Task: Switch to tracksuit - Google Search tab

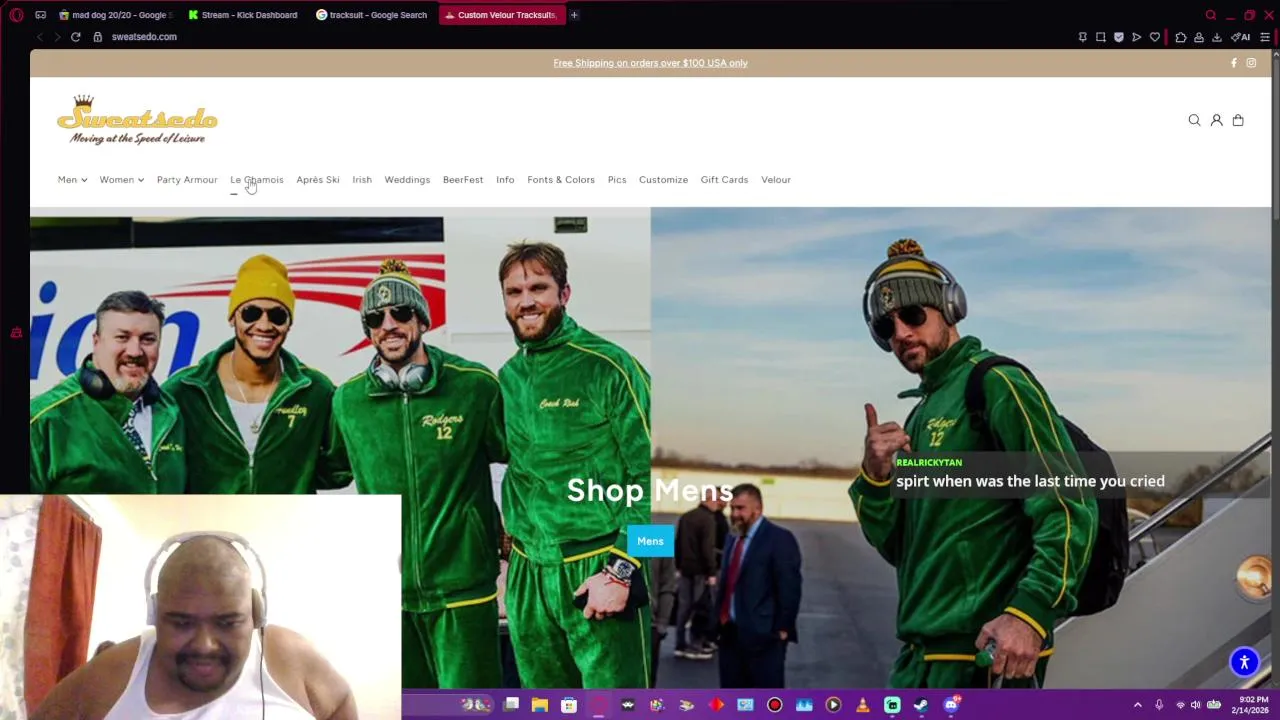Action: tap(371, 15)
